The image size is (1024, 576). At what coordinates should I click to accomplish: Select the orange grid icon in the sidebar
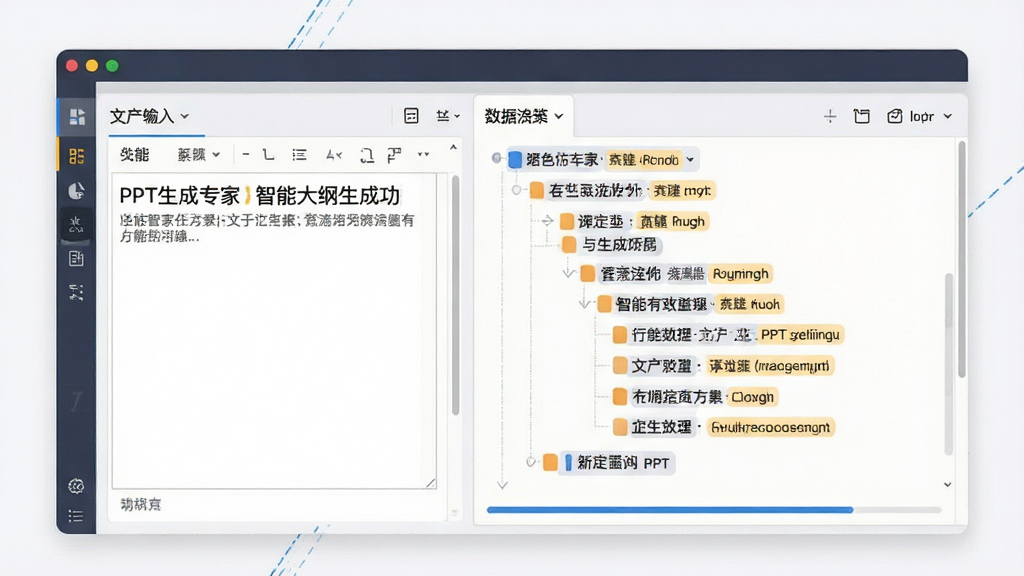[x=76, y=155]
